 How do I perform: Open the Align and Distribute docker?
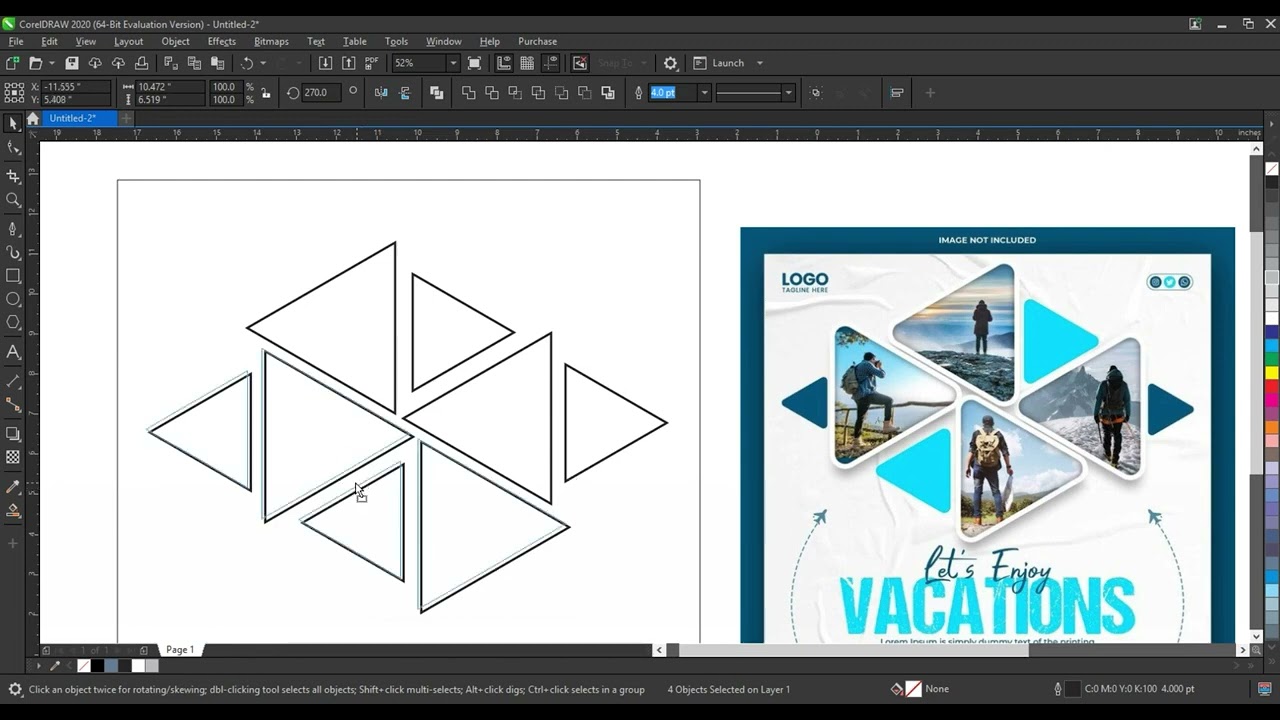[x=897, y=93]
